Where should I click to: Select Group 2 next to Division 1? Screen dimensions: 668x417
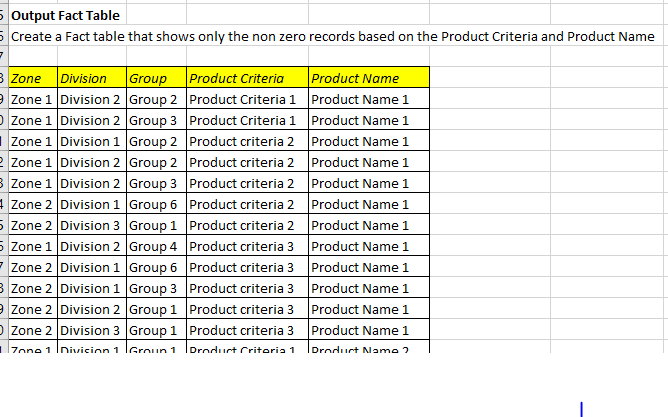pyautogui.click(x=156, y=141)
